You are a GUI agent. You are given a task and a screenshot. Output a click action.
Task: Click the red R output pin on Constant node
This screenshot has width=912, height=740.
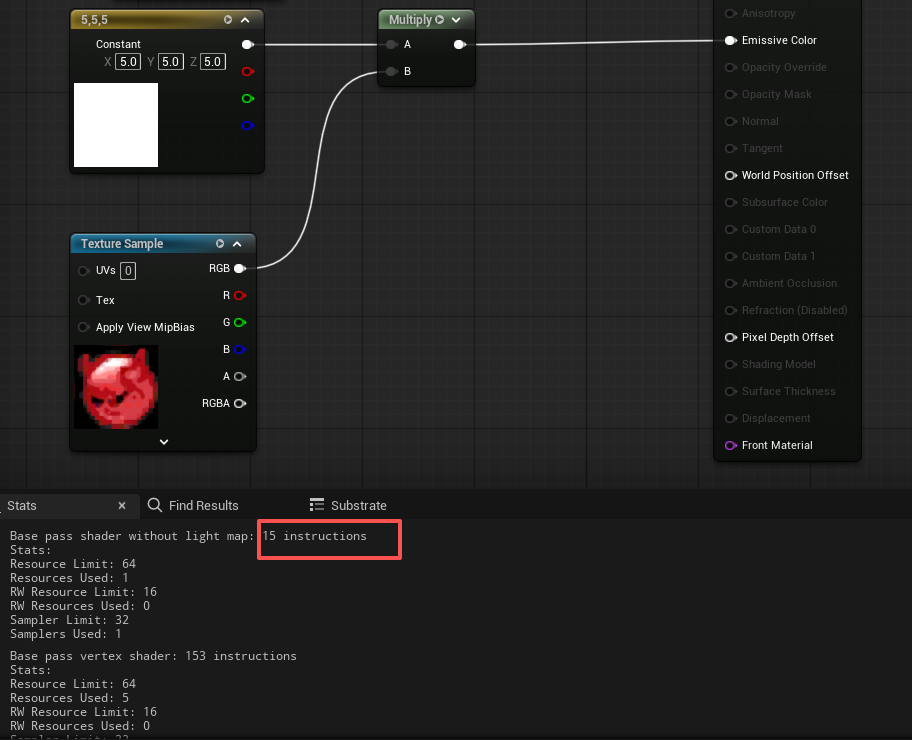(x=248, y=72)
